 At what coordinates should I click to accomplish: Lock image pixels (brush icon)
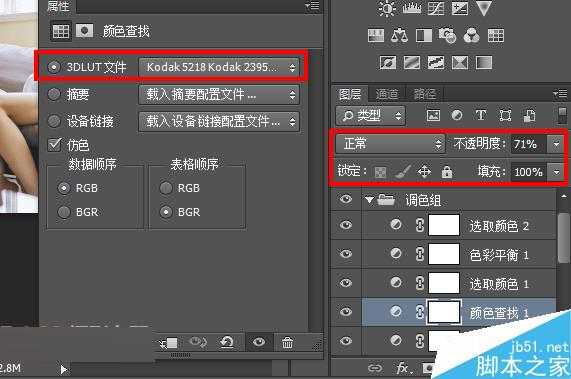click(403, 171)
